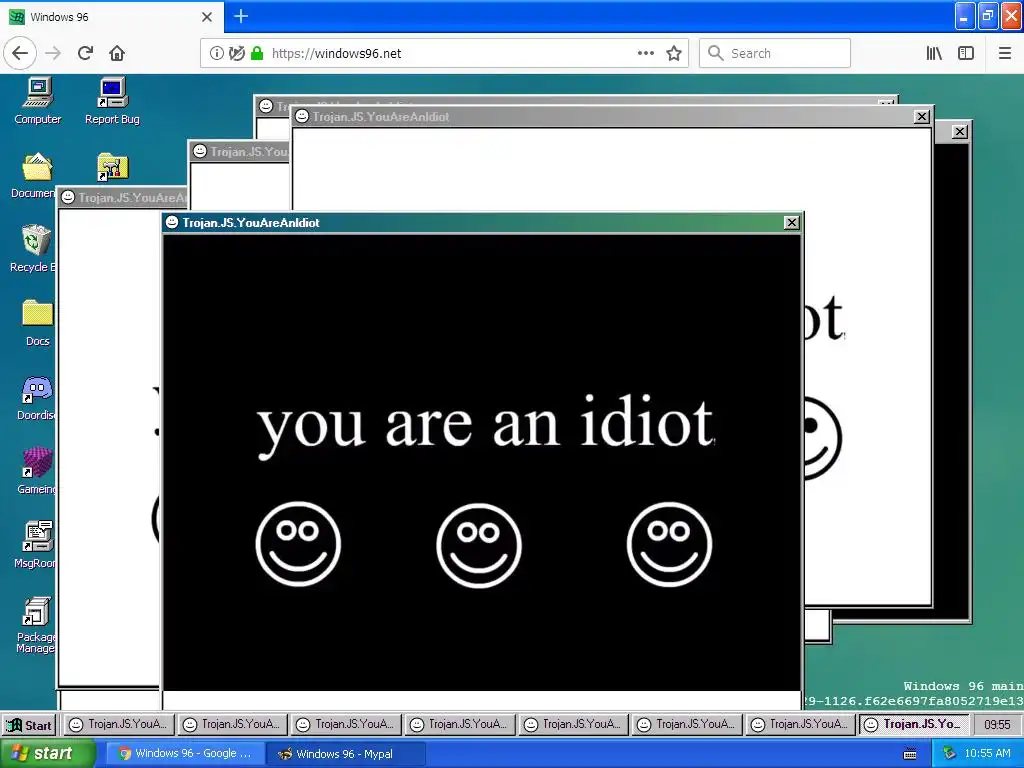This screenshot has height=768, width=1024.
Task: Click the Windows 96 clock showing 09:55
Action: [x=997, y=725]
